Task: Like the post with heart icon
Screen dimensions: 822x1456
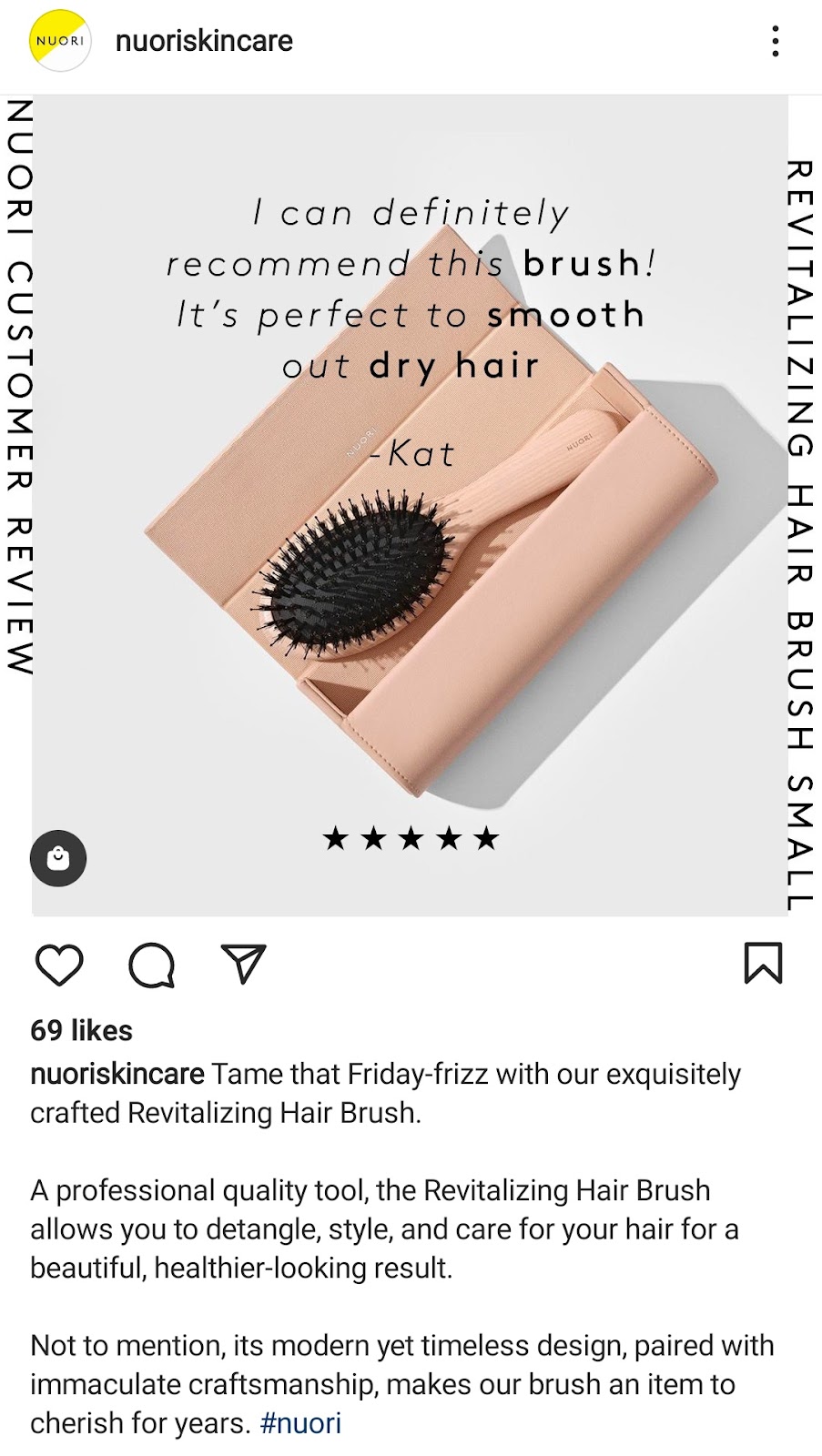Action: 59,965
